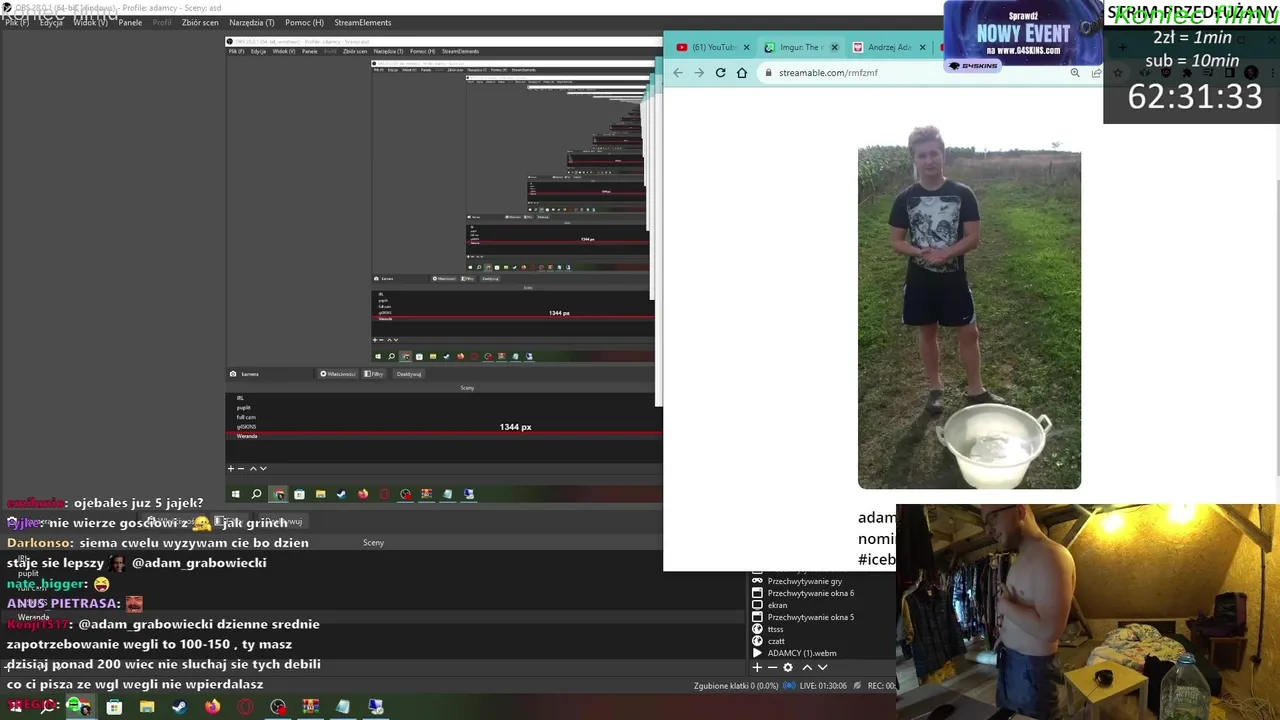1280x720 pixels.
Task: Open source properties gear icon
Action: point(788,667)
